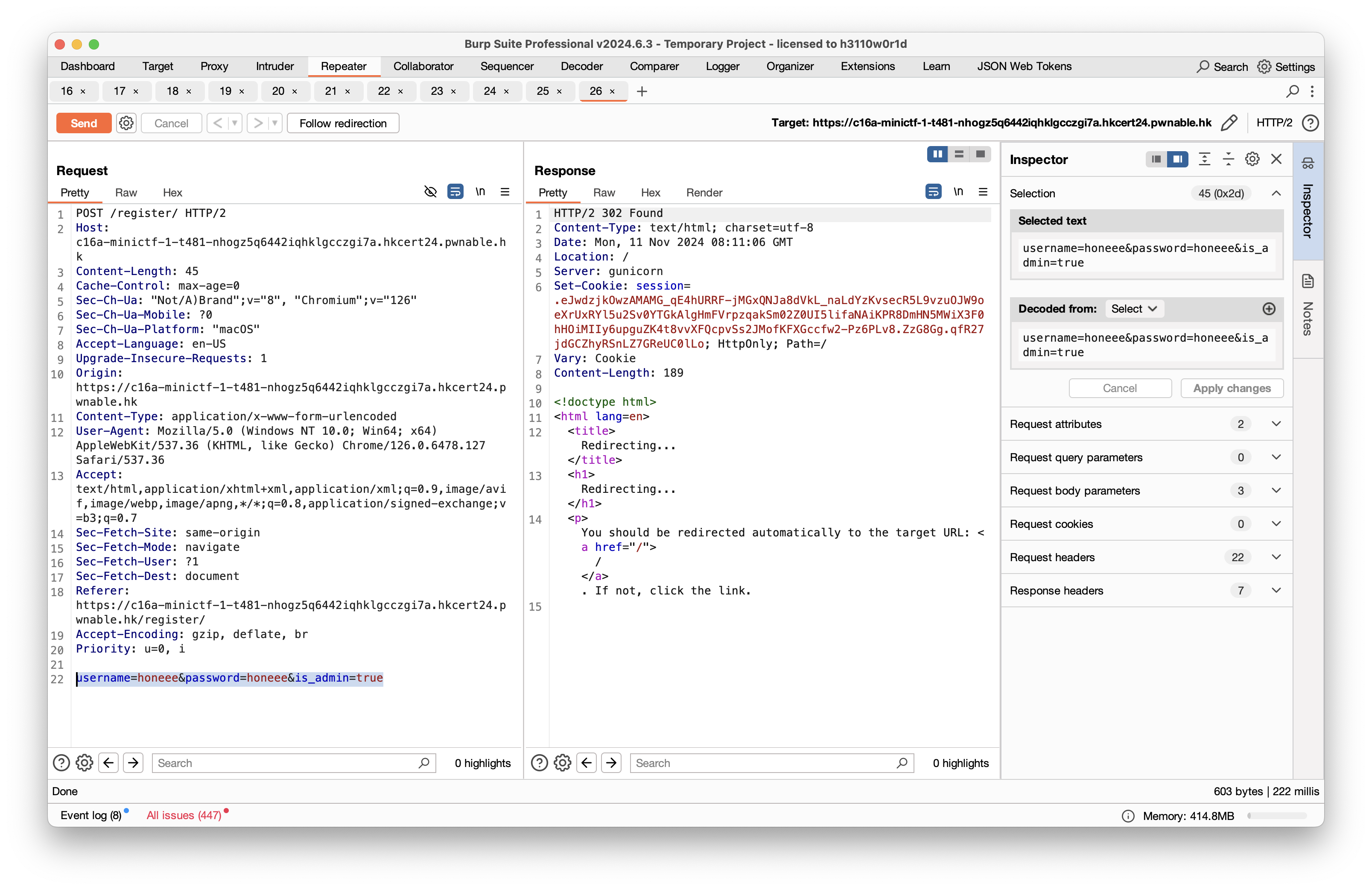1372x890 pixels.
Task: Send the request
Action: pyautogui.click(x=84, y=123)
